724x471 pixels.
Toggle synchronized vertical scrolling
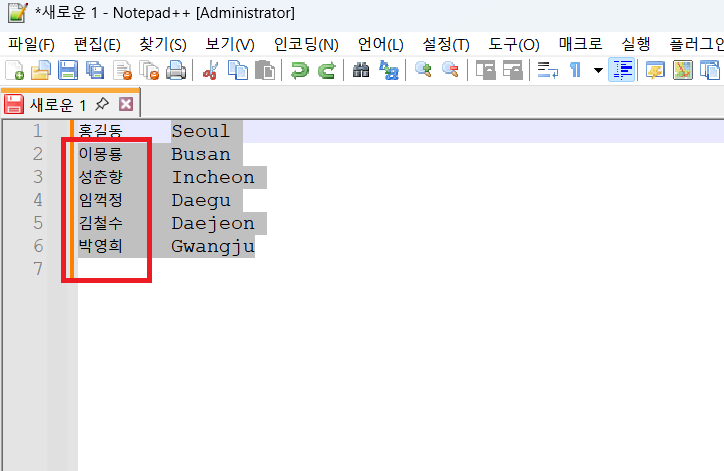coord(485,71)
